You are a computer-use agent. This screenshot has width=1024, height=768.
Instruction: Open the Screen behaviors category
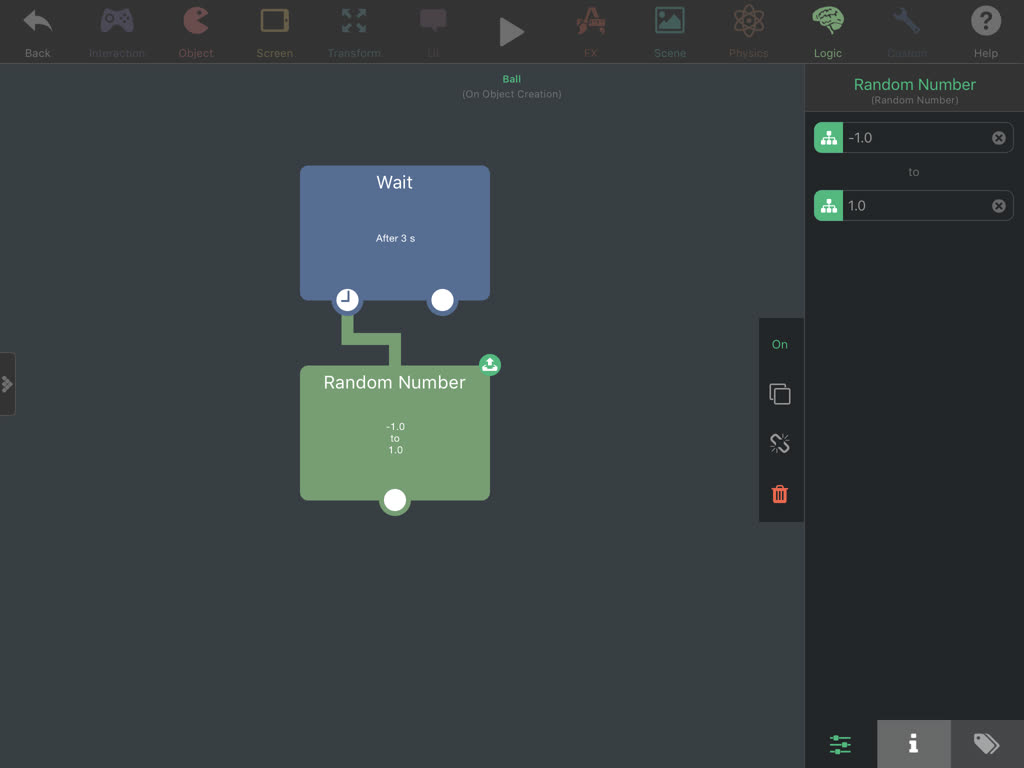[x=274, y=31]
